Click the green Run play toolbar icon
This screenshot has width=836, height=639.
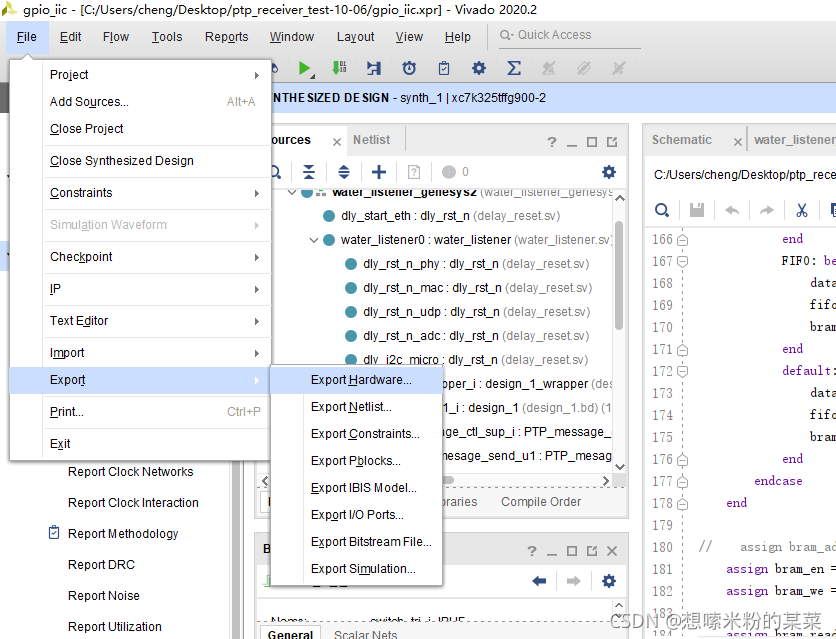[305, 68]
